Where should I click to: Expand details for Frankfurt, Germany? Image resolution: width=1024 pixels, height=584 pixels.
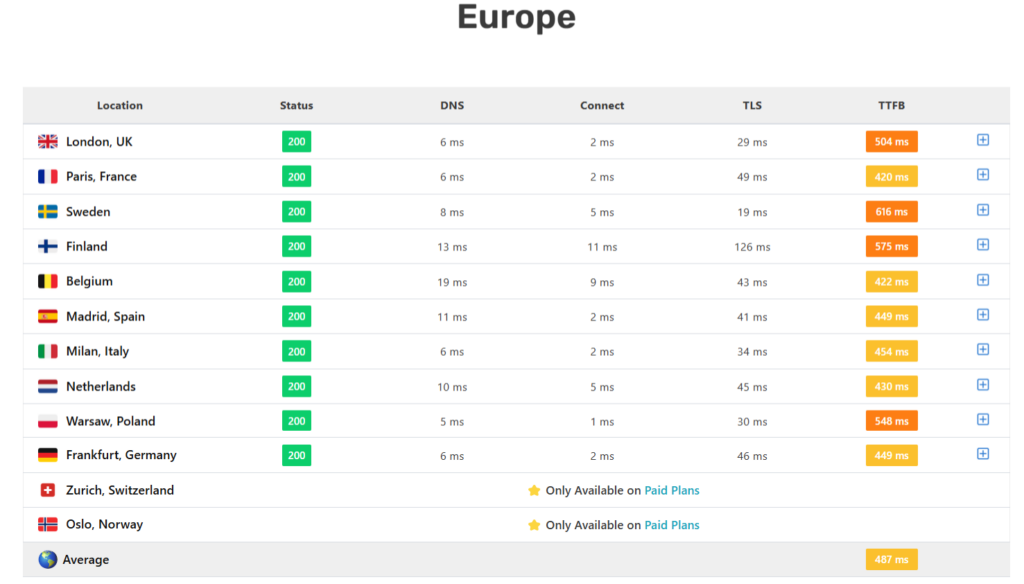983,455
